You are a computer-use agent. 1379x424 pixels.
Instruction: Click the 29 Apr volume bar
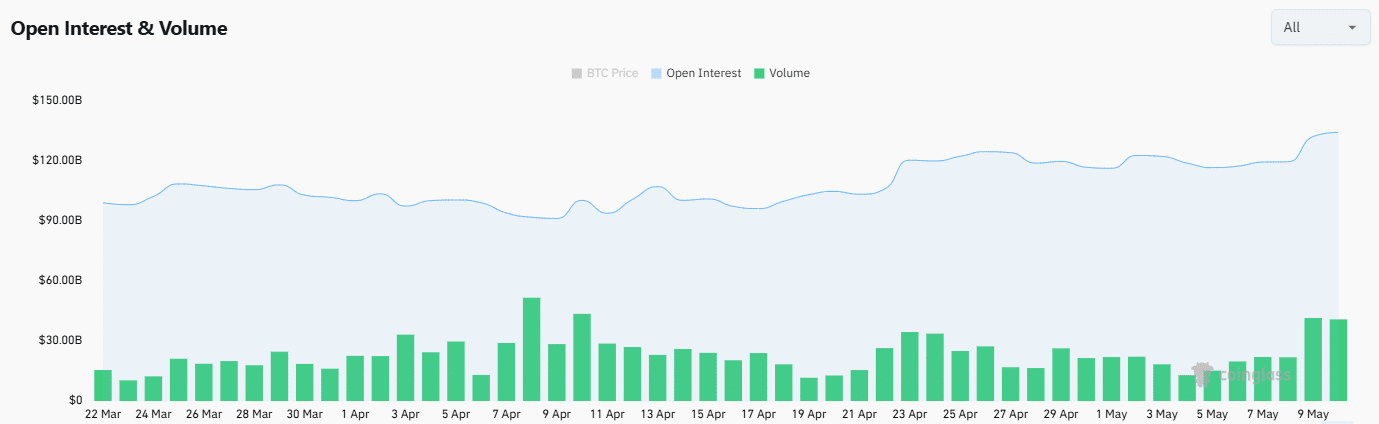coord(1061,374)
